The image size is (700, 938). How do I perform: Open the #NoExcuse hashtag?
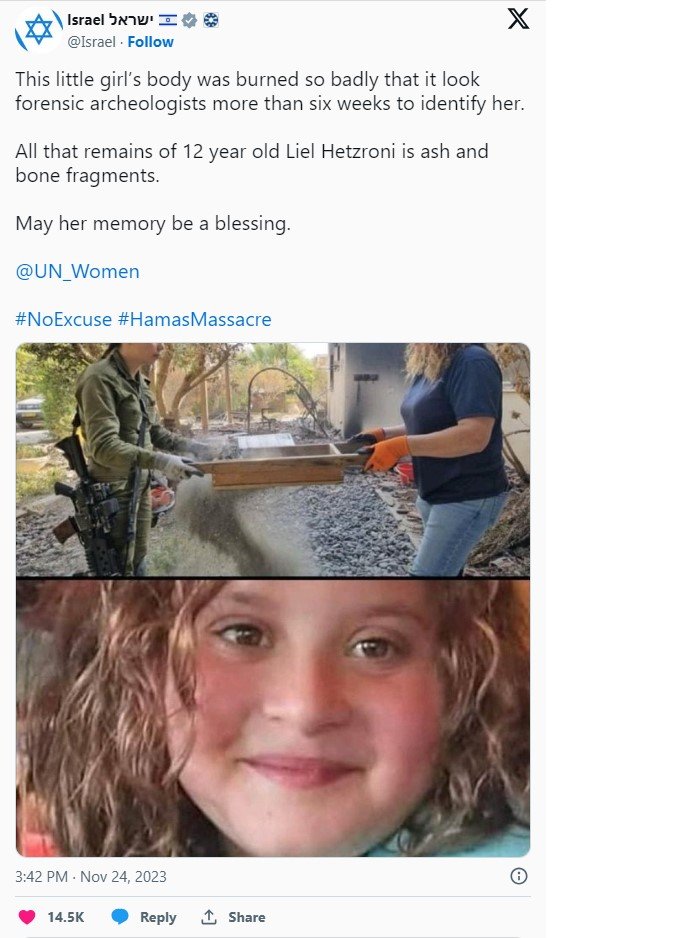[63, 319]
